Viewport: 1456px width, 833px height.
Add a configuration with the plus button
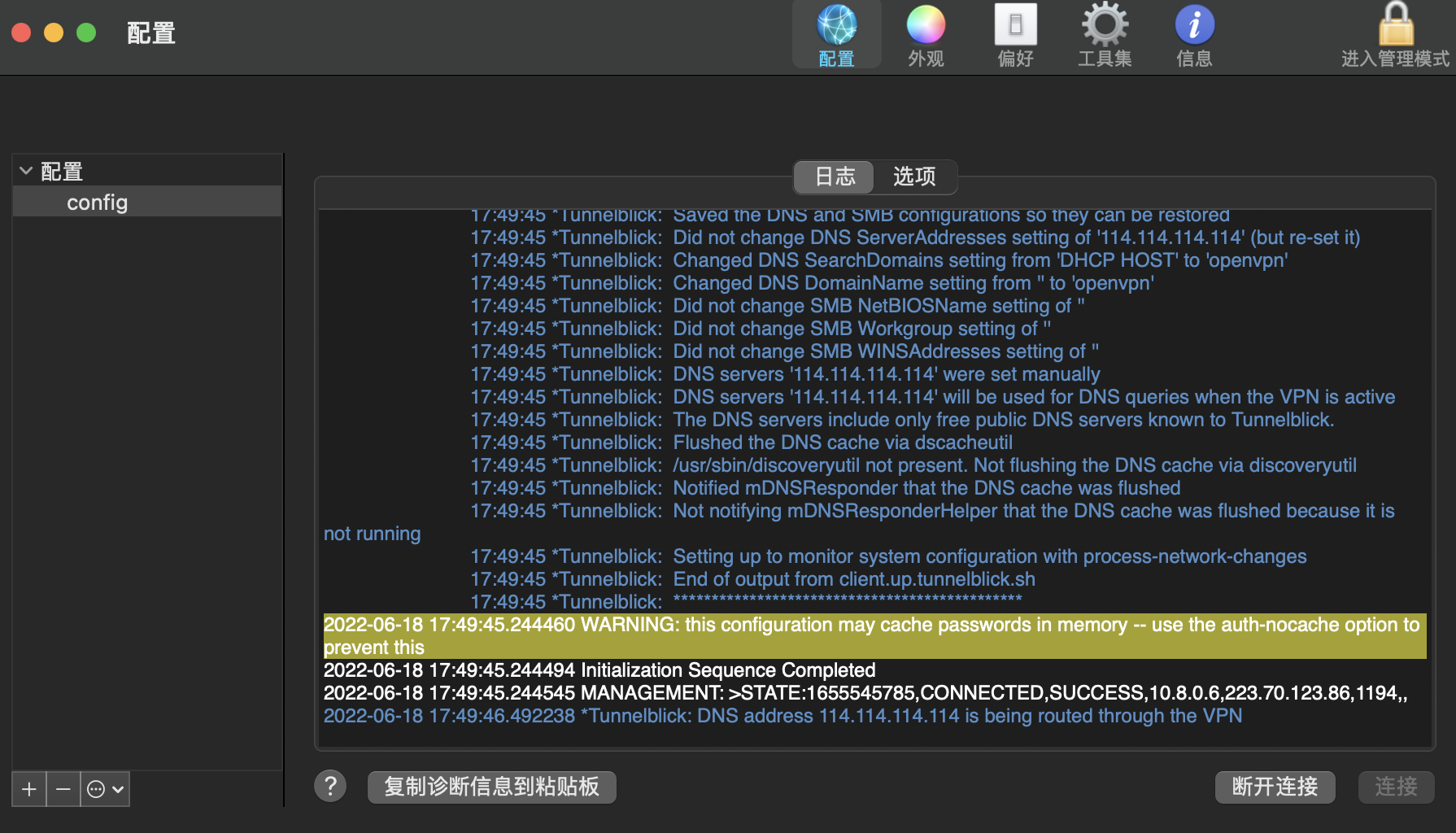[x=29, y=789]
